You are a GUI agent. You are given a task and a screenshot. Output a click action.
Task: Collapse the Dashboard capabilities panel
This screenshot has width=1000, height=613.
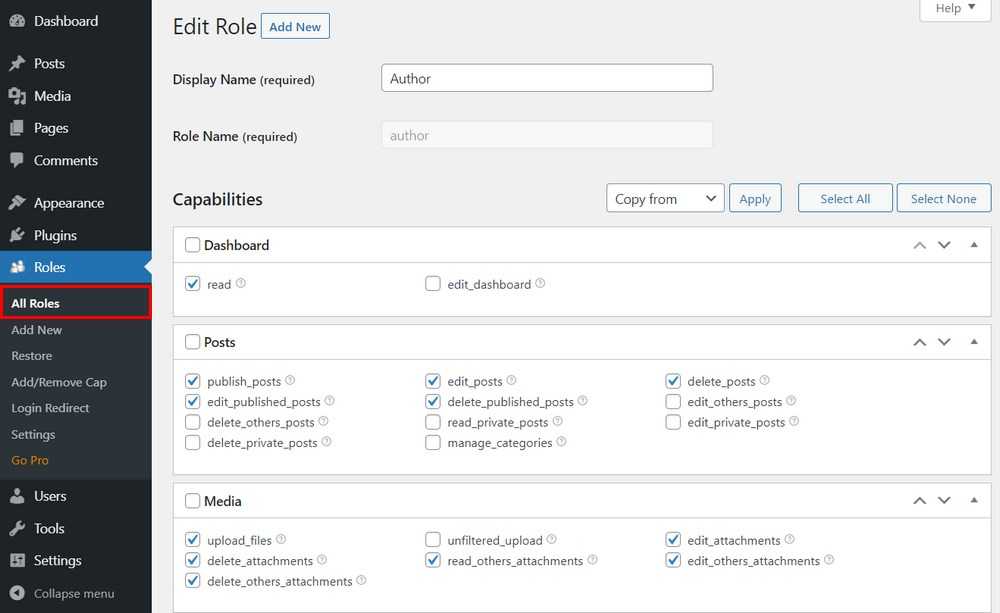tap(974, 245)
